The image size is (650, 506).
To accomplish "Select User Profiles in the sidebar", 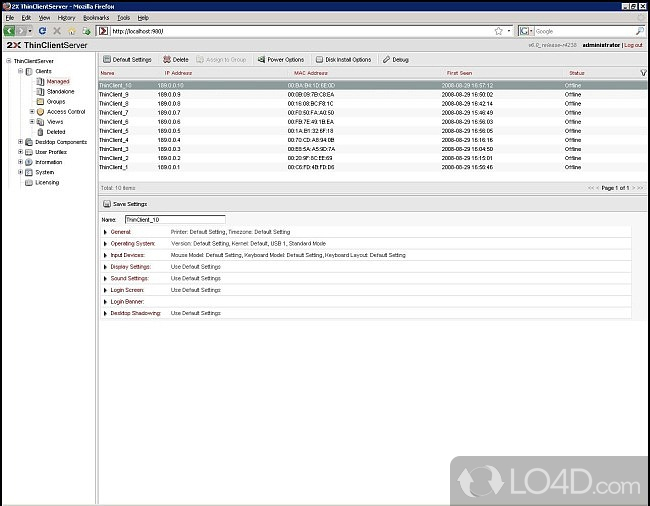I will [x=51, y=152].
